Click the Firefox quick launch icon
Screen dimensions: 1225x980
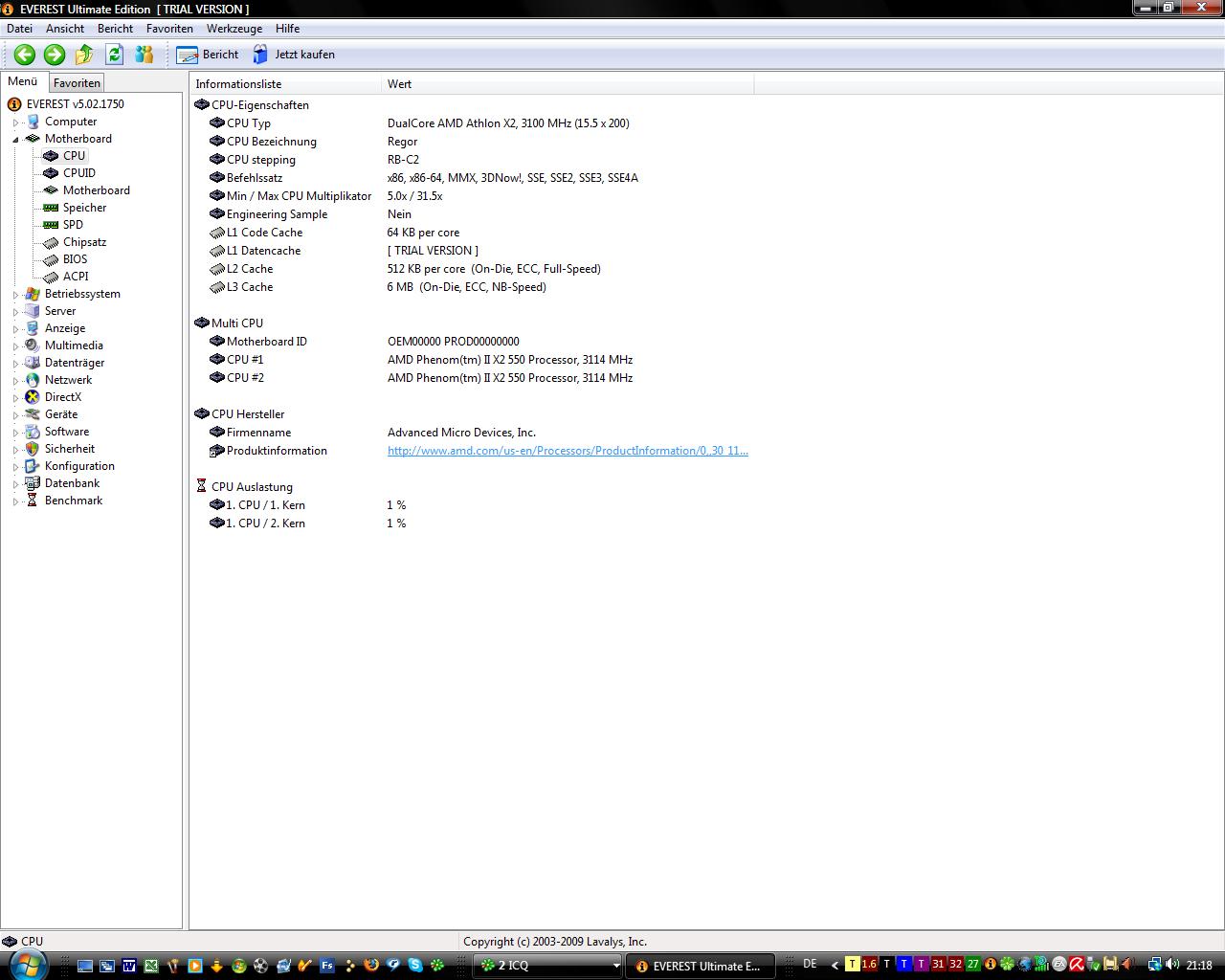click(371, 966)
